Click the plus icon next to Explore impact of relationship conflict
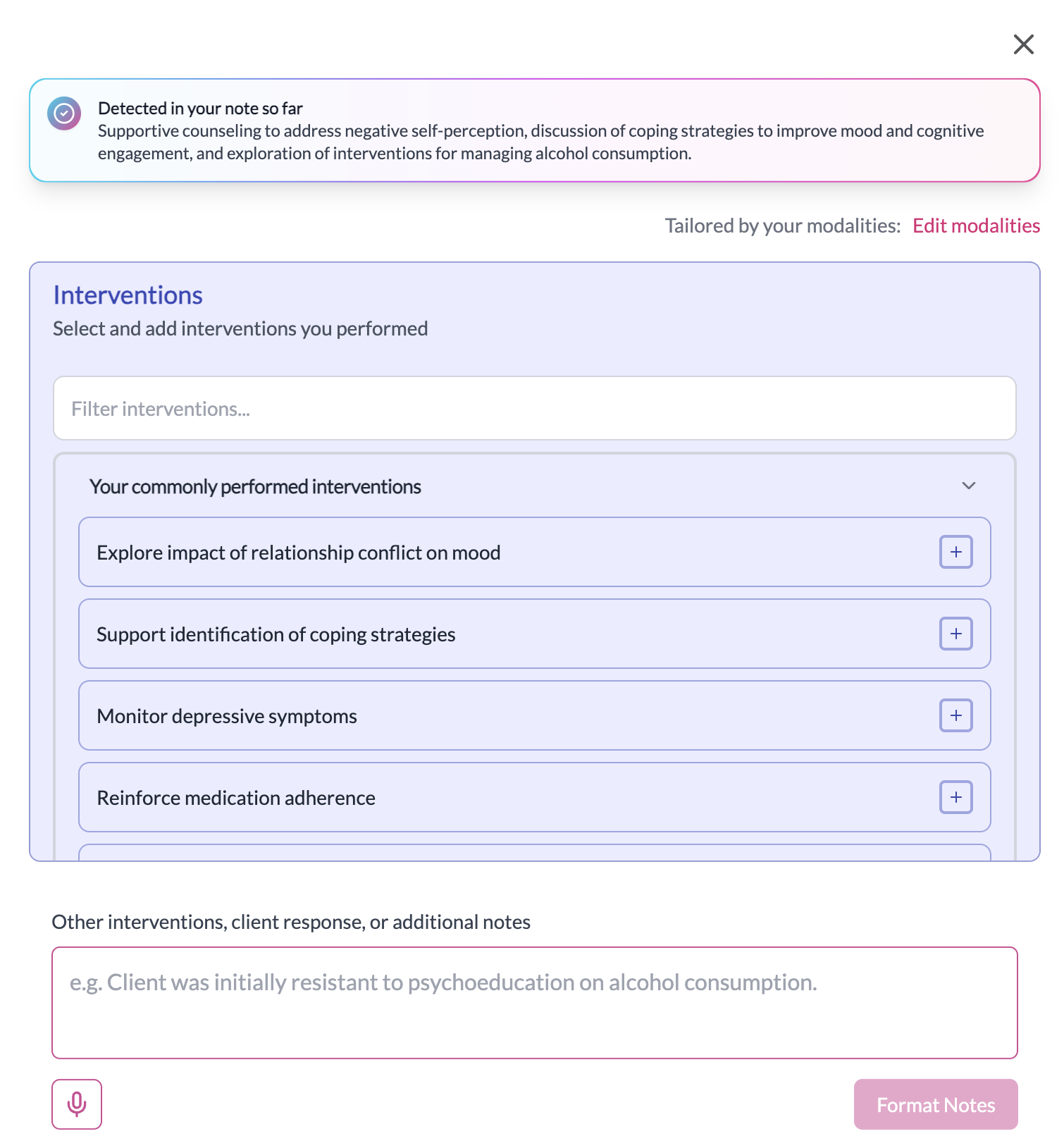1064x1146 pixels. tap(955, 552)
